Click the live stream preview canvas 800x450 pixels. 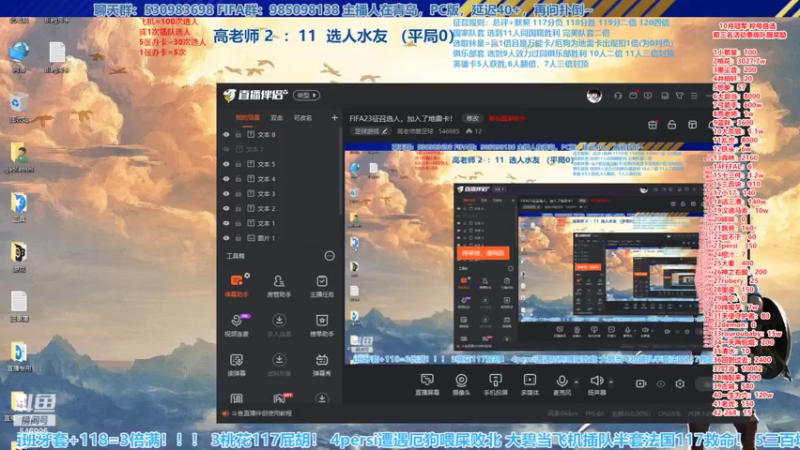[x=528, y=254]
